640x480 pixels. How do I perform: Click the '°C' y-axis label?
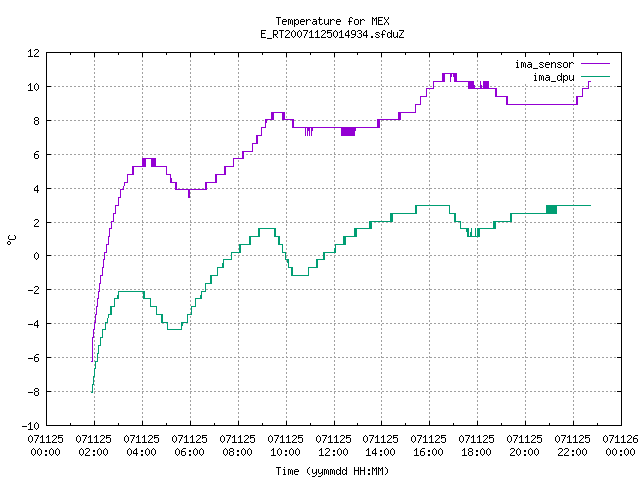[11, 240]
